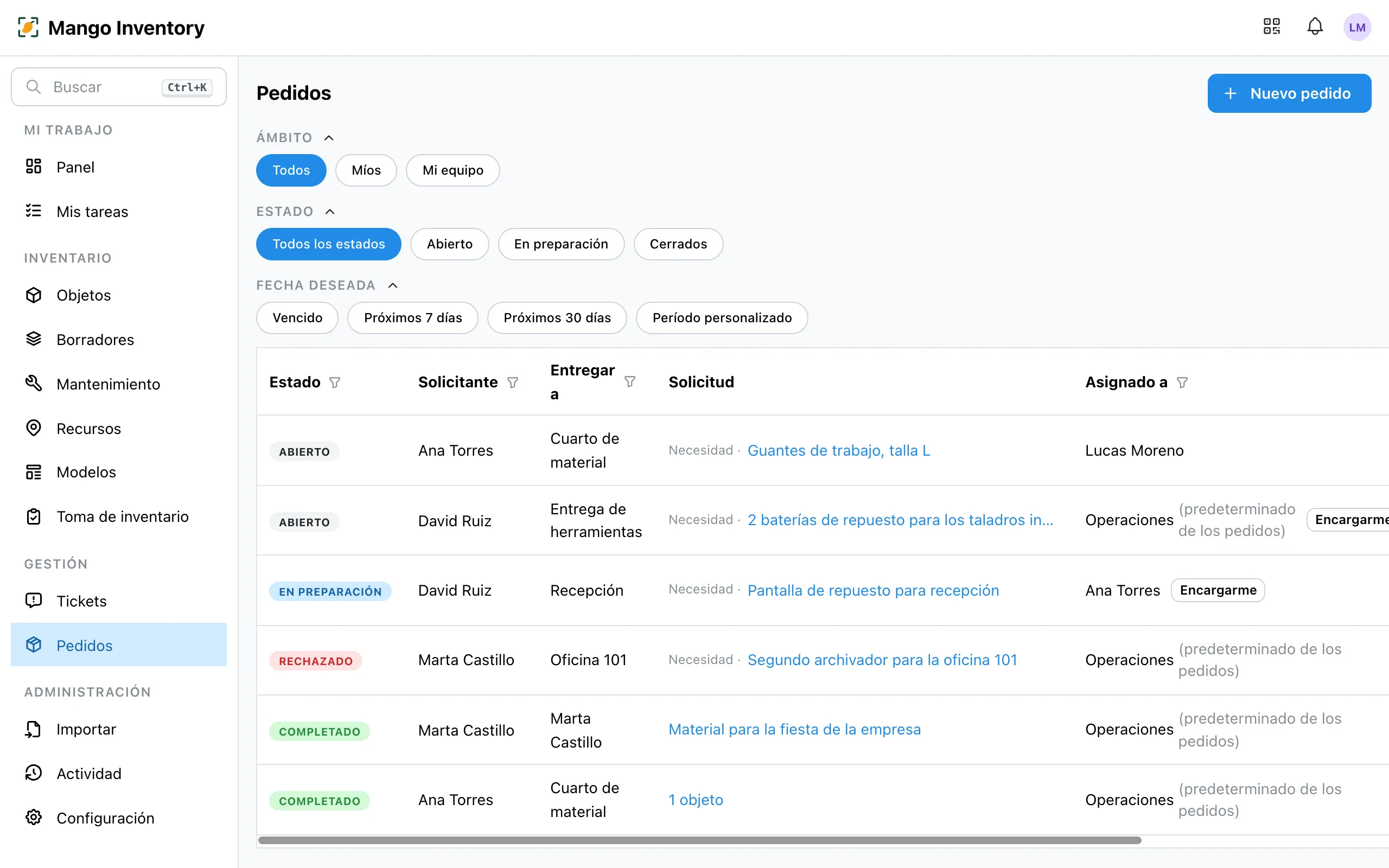Click the horizontal scrollbar under the table
Viewport: 1389px width, 868px height.
[x=700, y=840]
